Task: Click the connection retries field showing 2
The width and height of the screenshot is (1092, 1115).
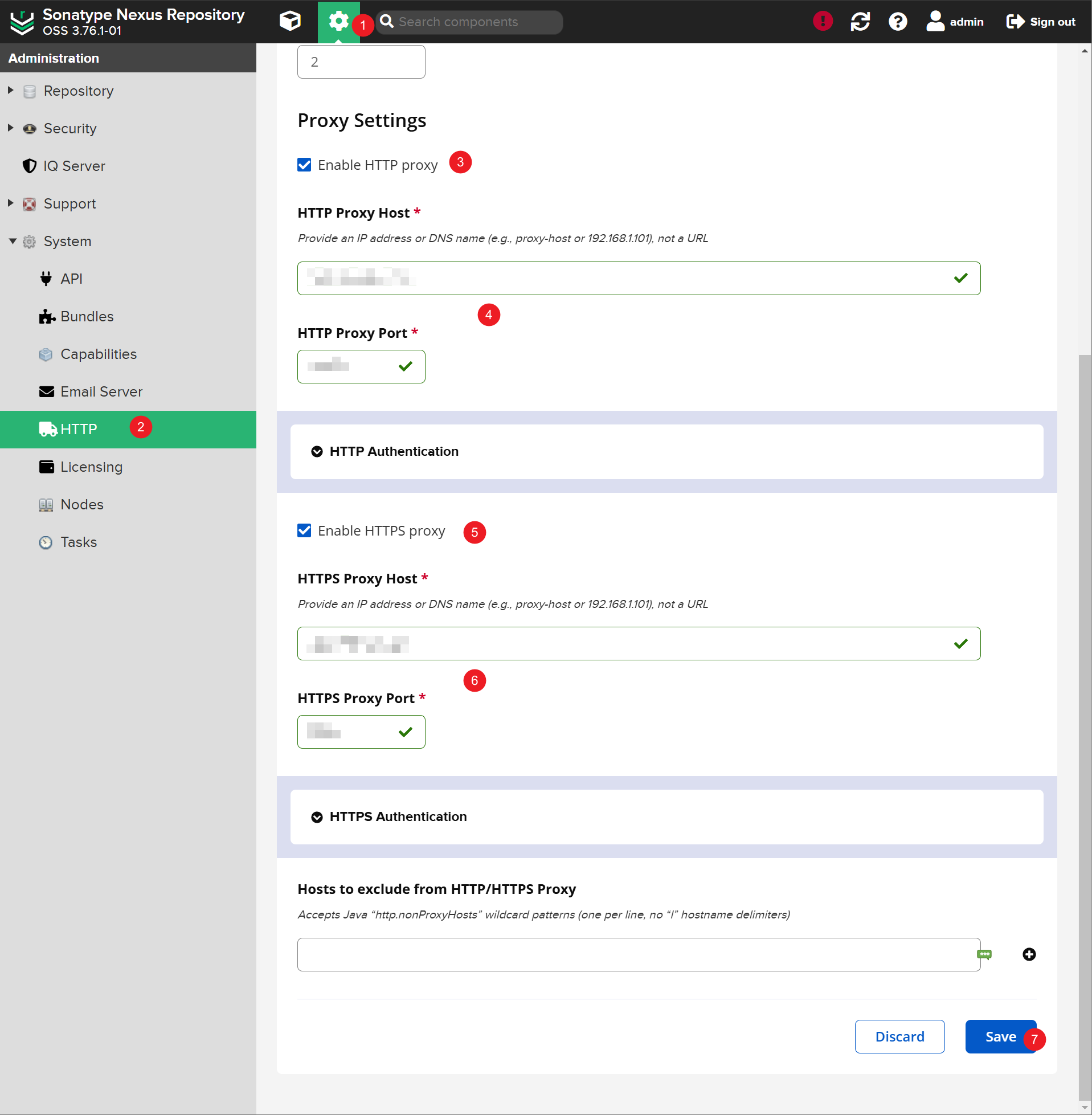Action: [x=361, y=62]
